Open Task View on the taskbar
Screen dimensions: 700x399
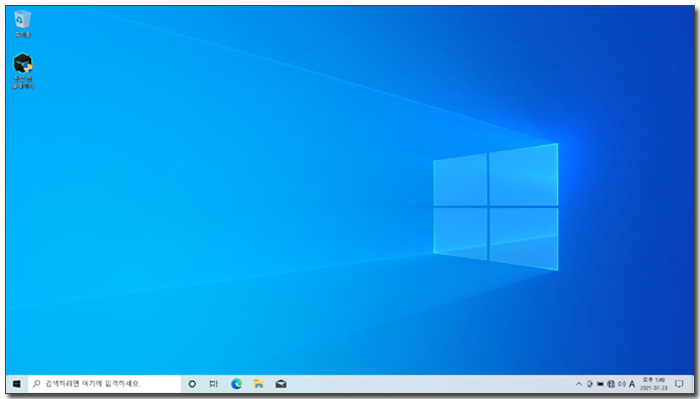[214, 384]
